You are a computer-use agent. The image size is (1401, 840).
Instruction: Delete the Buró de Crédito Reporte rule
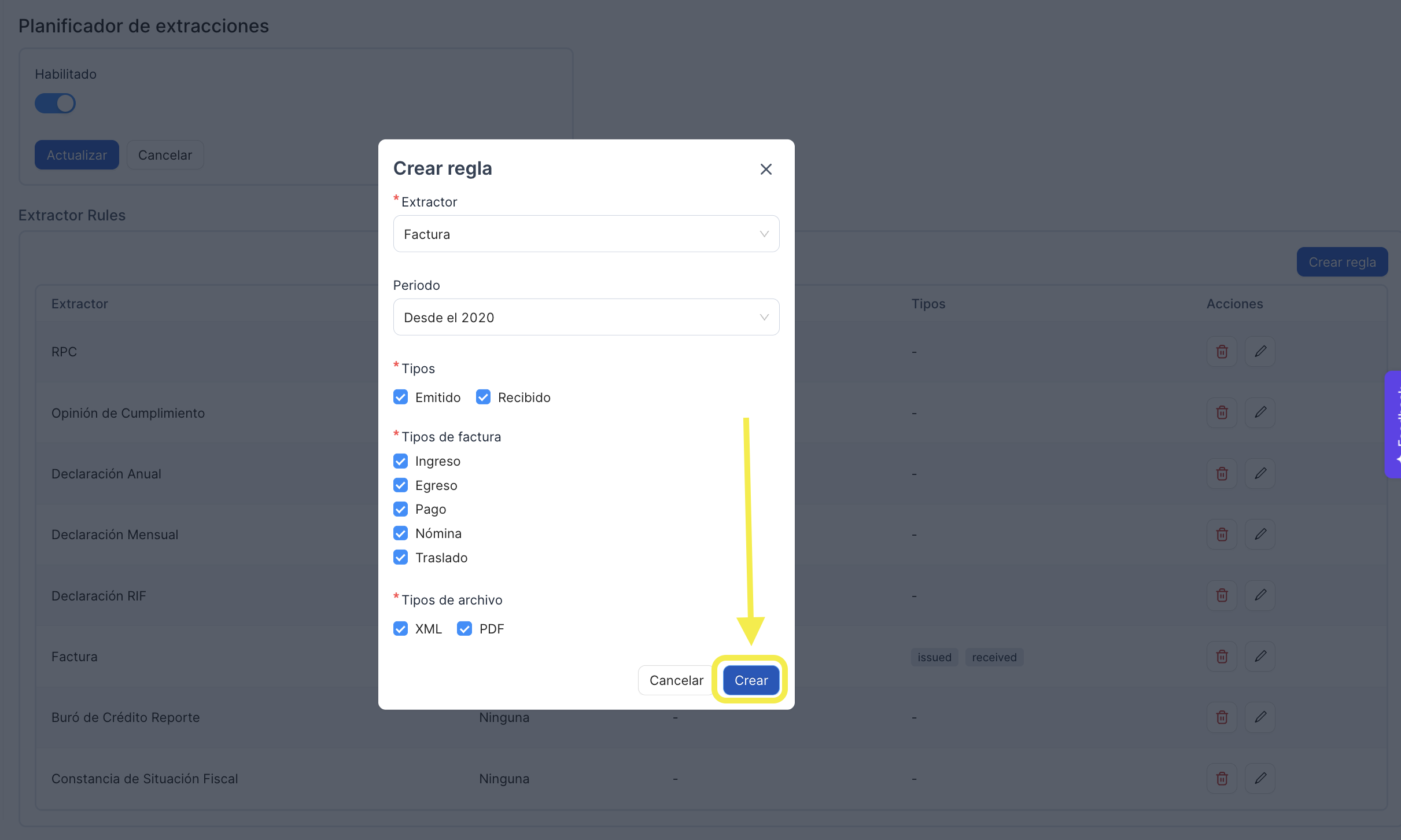[x=1222, y=717]
